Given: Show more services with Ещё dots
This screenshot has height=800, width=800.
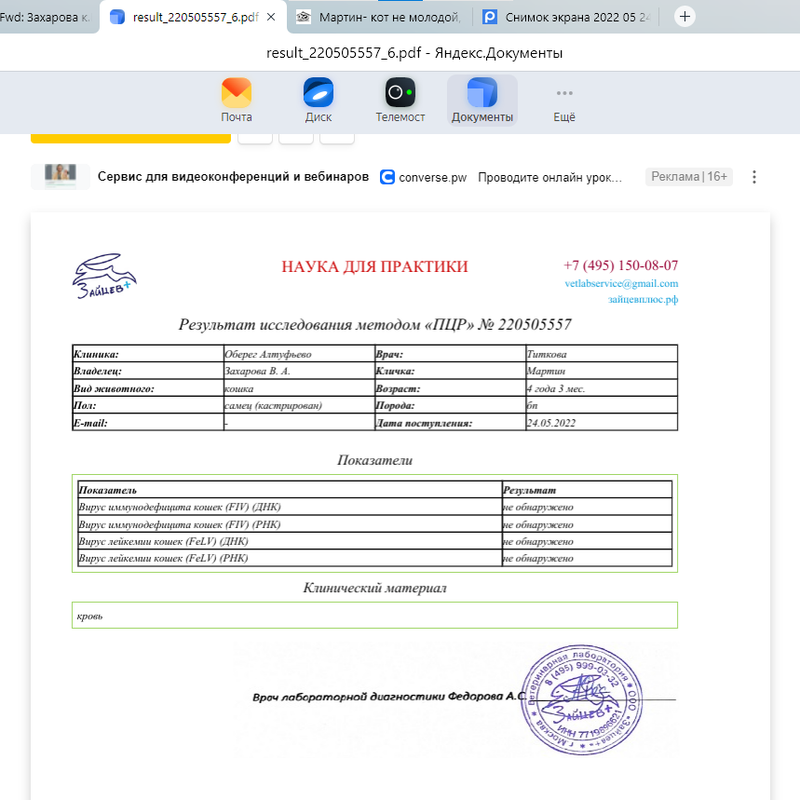Looking at the screenshot, I should coord(564,100).
